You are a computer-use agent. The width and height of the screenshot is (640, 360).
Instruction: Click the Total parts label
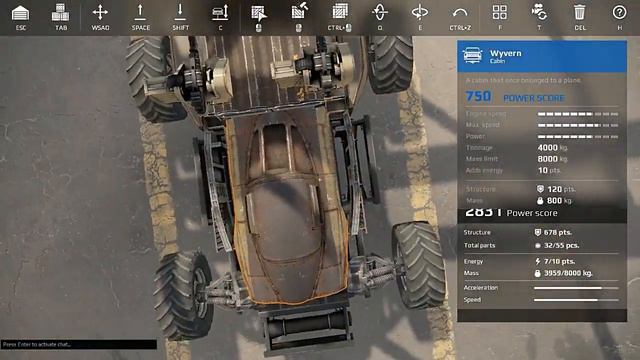coord(479,245)
